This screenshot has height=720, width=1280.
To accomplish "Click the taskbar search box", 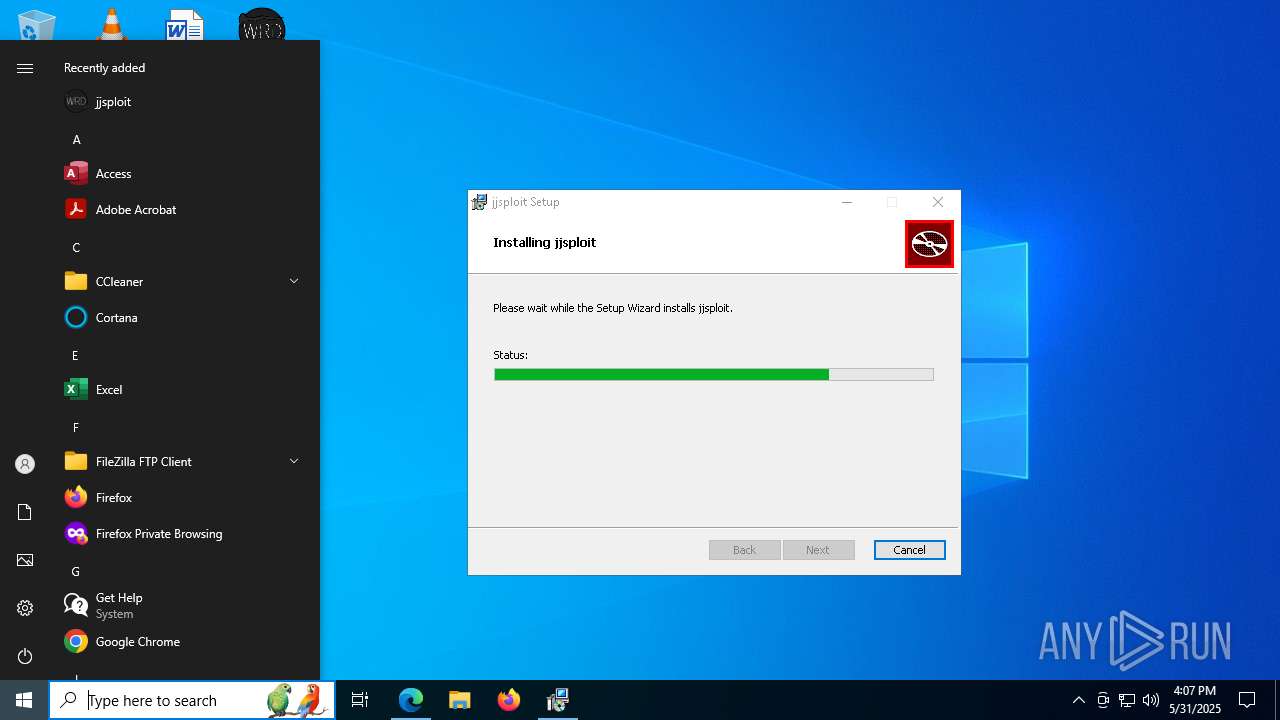I will (192, 700).
